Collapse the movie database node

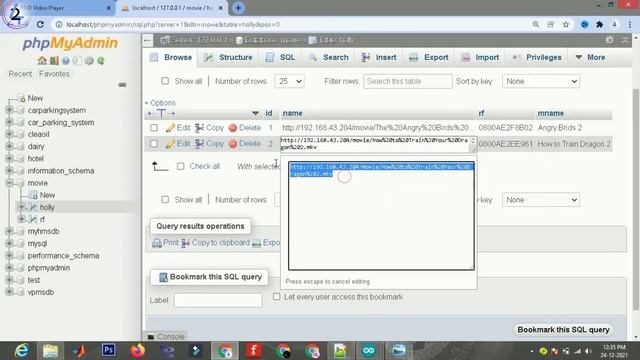coord(9,183)
